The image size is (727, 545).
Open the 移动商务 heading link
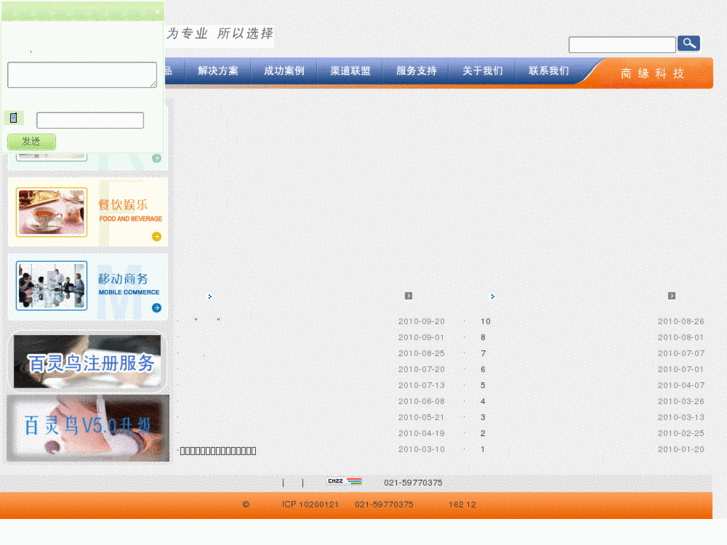pyautogui.click(x=123, y=278)
